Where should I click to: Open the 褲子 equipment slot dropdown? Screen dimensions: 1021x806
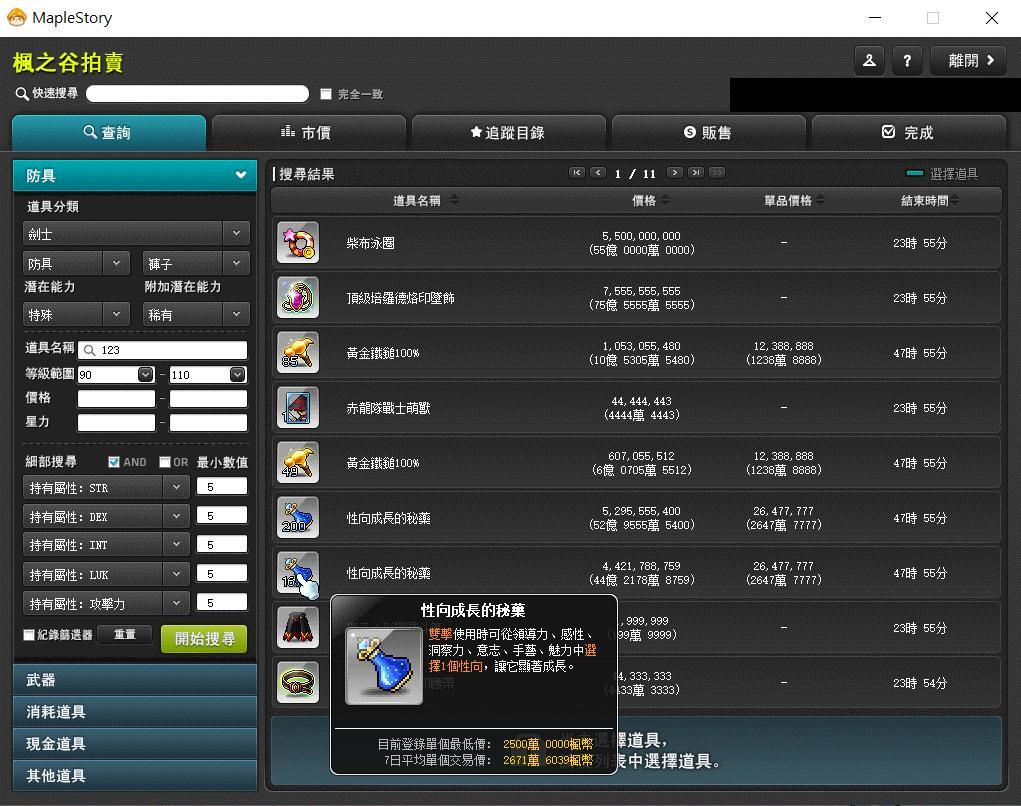[195, 263]
